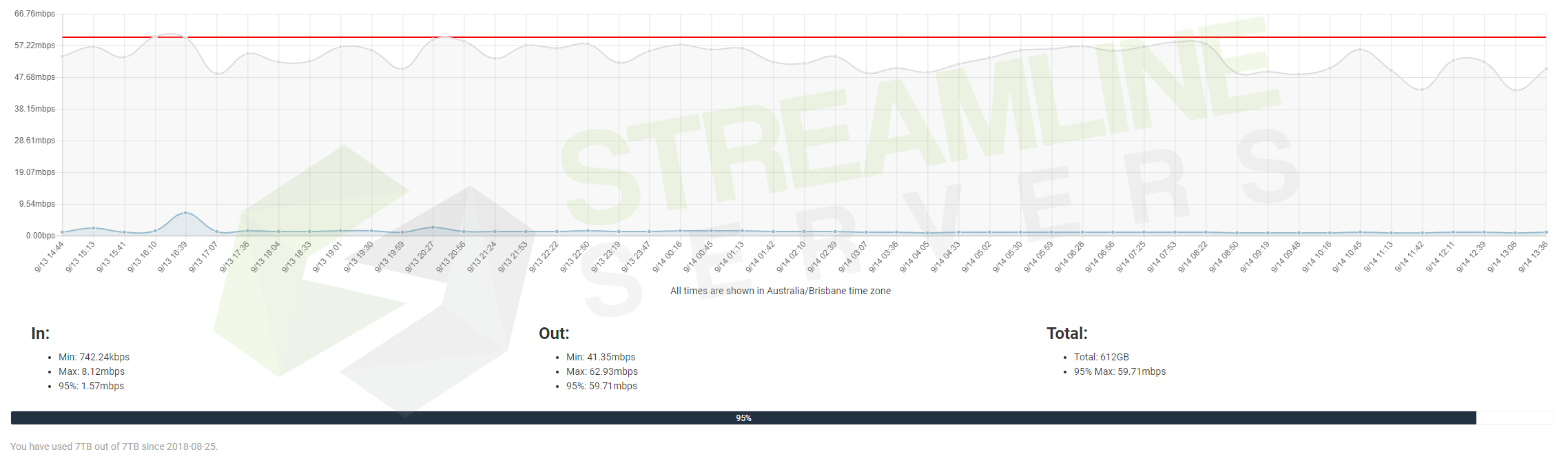The height and width of the screenshot is (463, 1568).
Task: Click the 9.54mbps y-axis label
Action: point(37,204)
